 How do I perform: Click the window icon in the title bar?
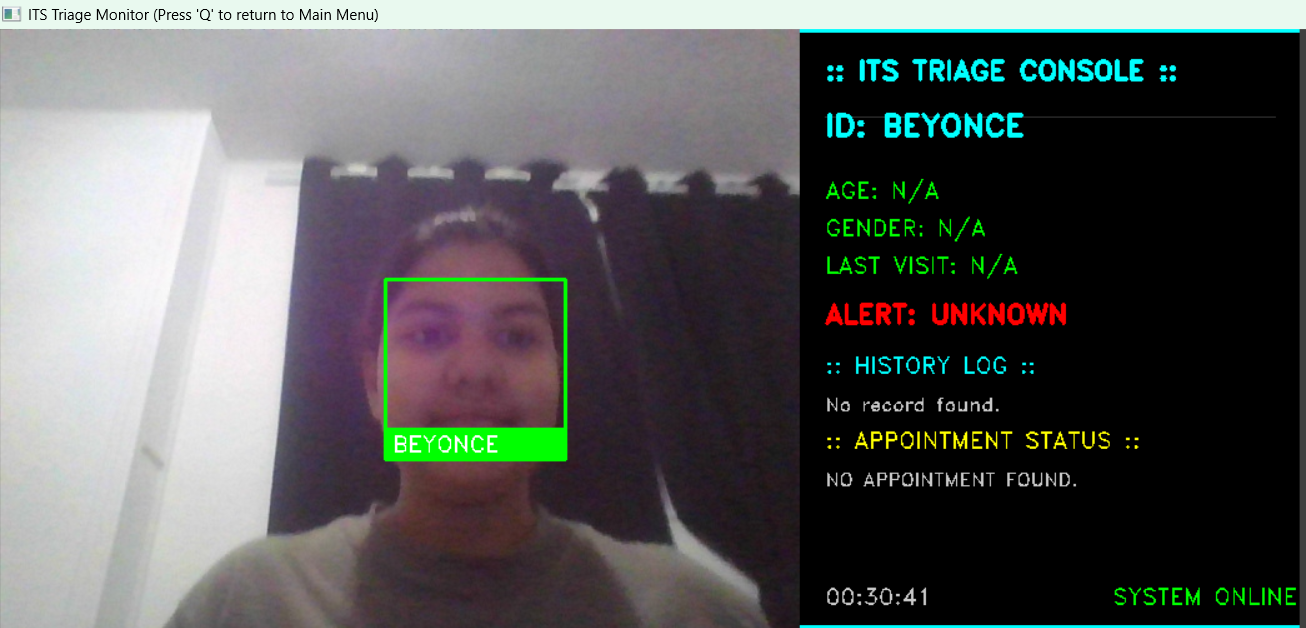pos(12,14)
